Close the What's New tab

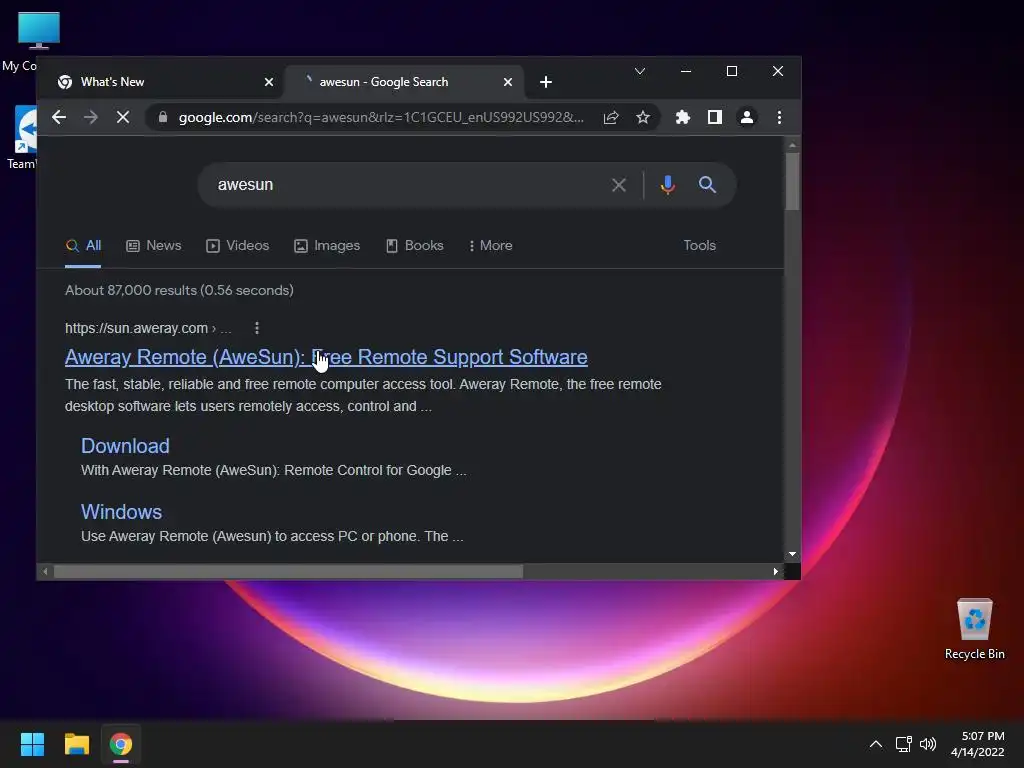269,82
